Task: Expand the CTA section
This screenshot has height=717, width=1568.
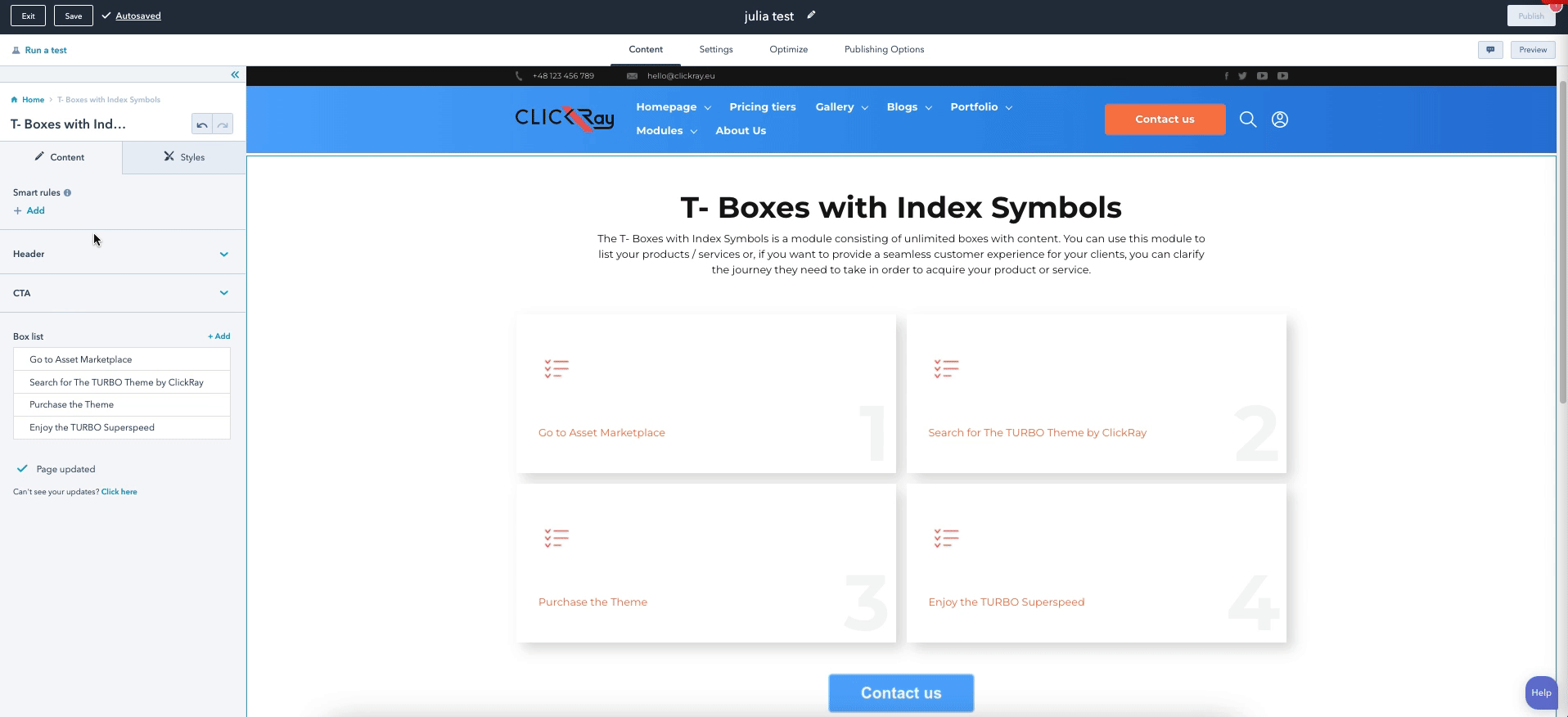Action: [123, 293]
